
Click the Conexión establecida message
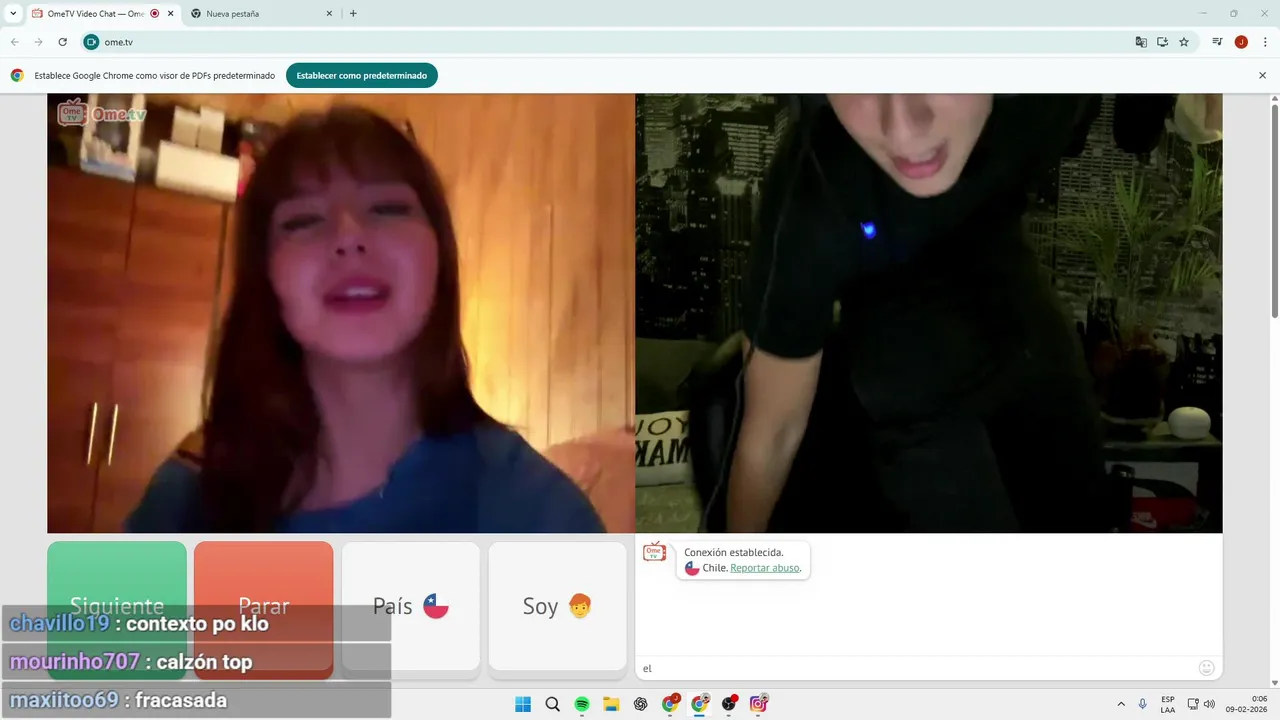click(x=734, y=552)
